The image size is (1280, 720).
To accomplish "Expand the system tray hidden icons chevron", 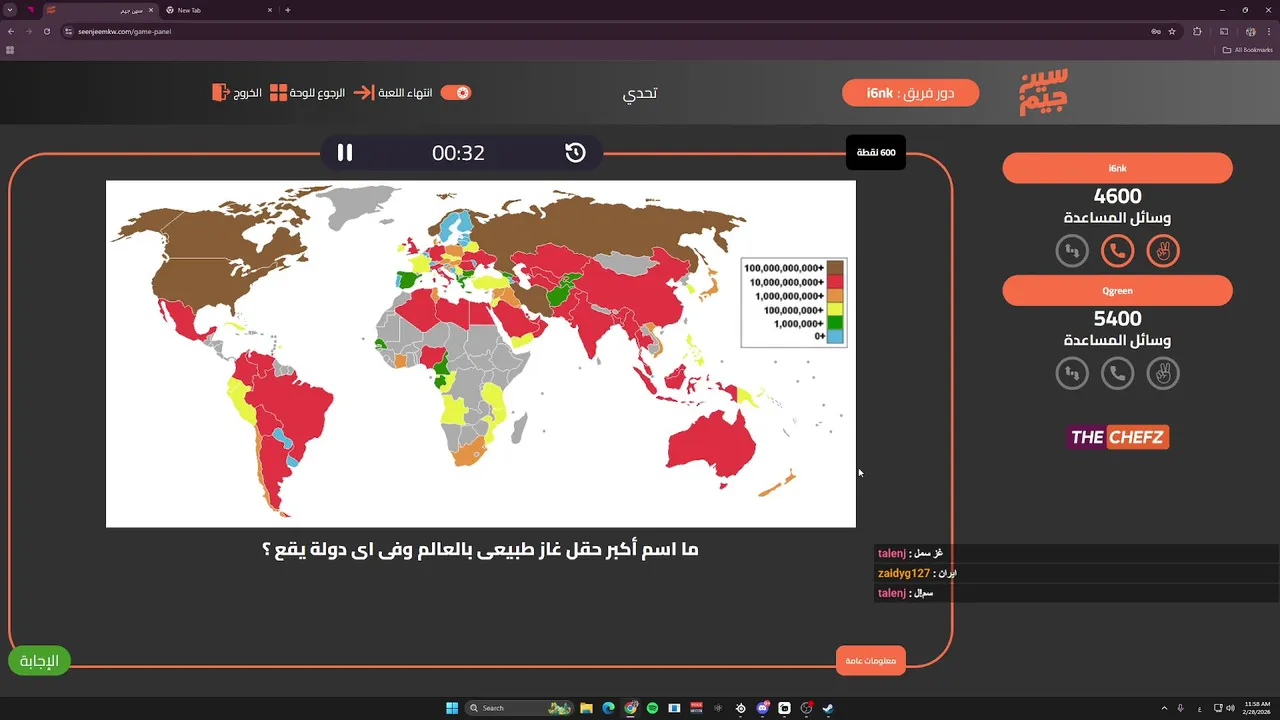I will pos(1165,708).
